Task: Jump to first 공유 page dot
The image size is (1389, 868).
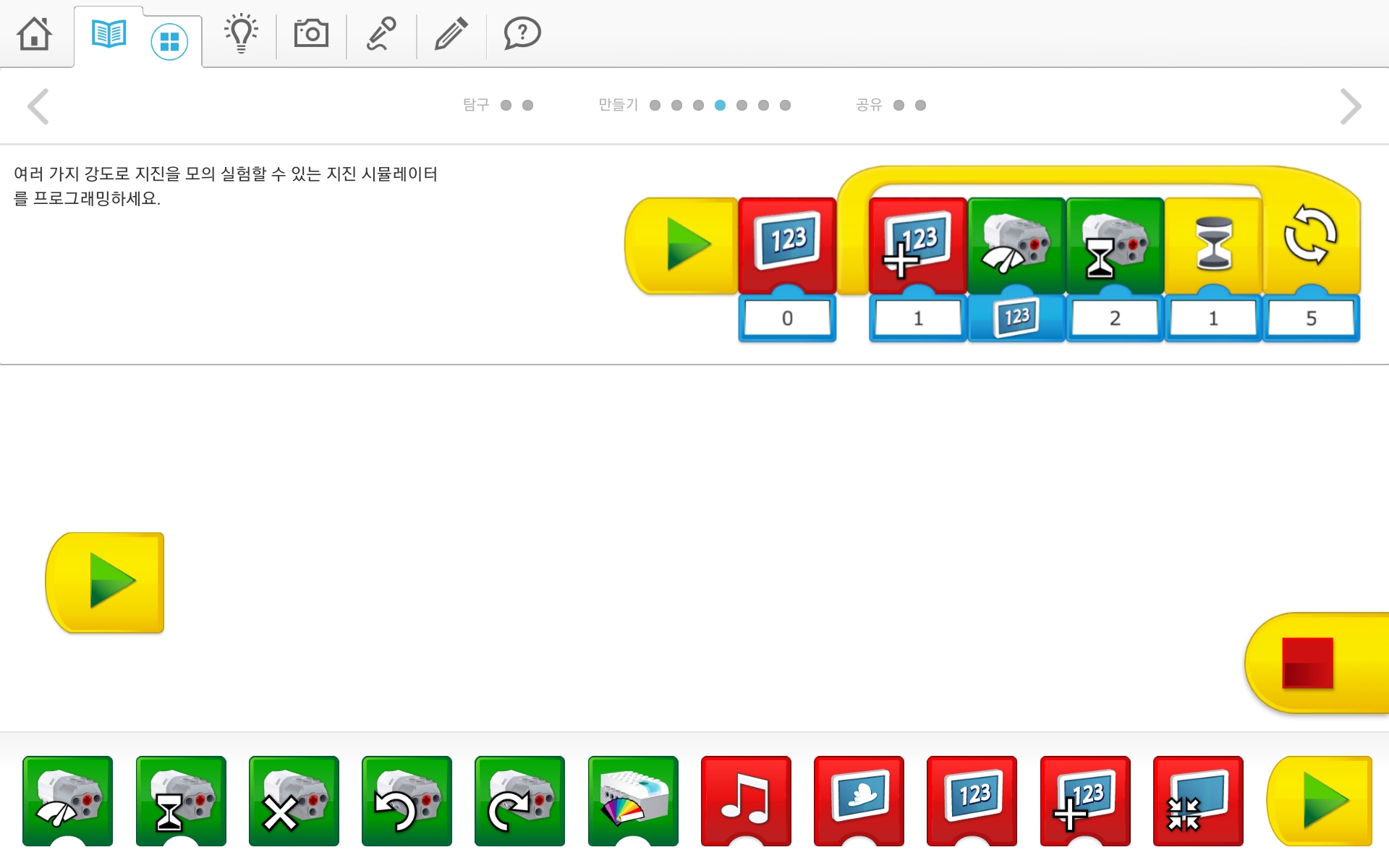Action: click(899, 106)
